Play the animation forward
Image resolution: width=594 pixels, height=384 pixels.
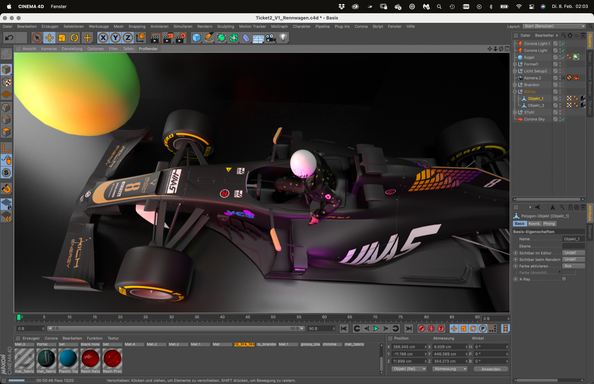376,328
